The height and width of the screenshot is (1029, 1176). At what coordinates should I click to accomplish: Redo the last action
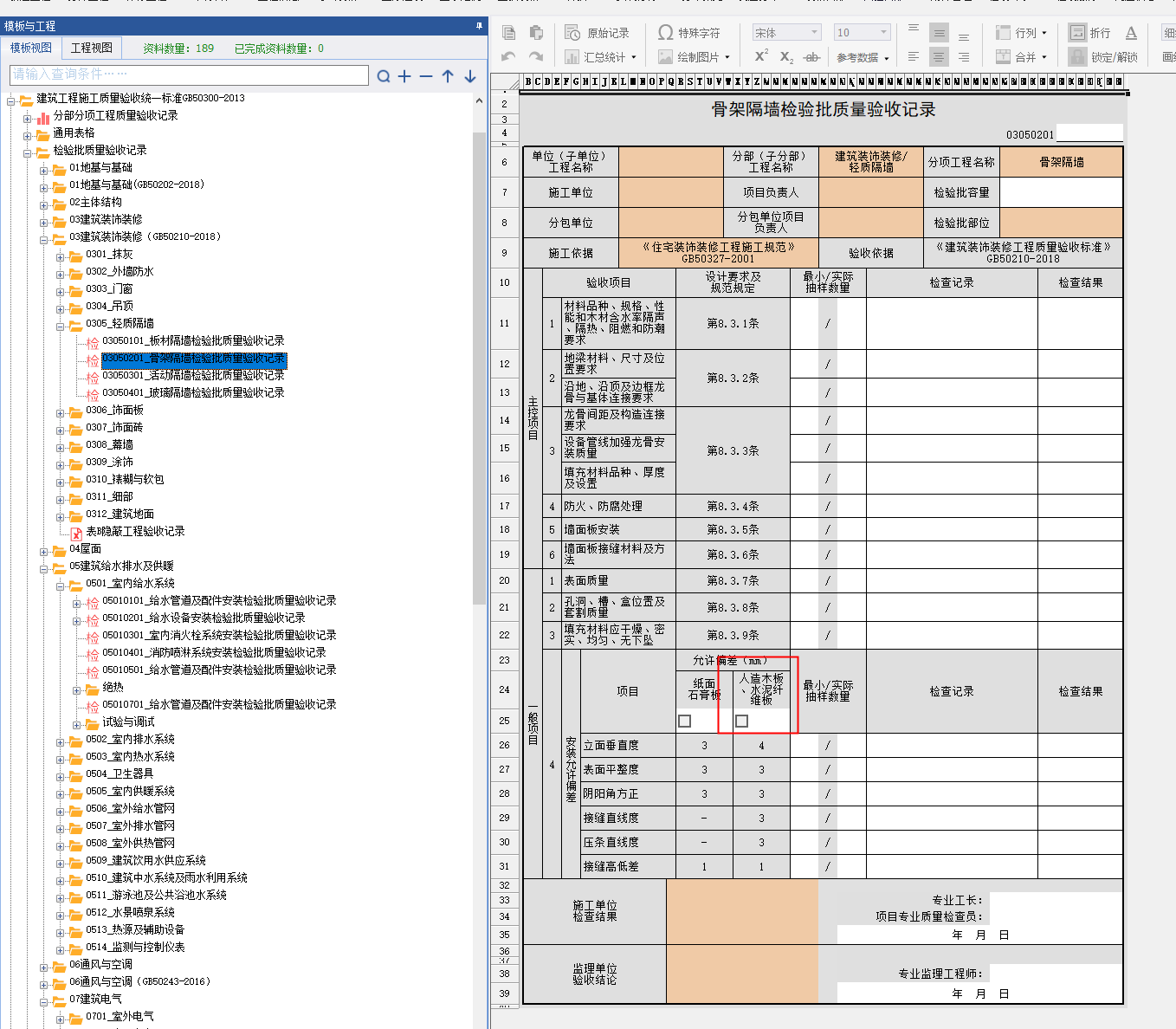coord(536,57)
